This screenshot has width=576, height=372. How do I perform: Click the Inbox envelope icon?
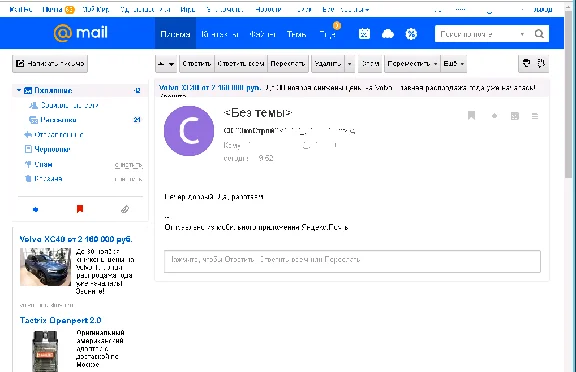coord(28,90)
